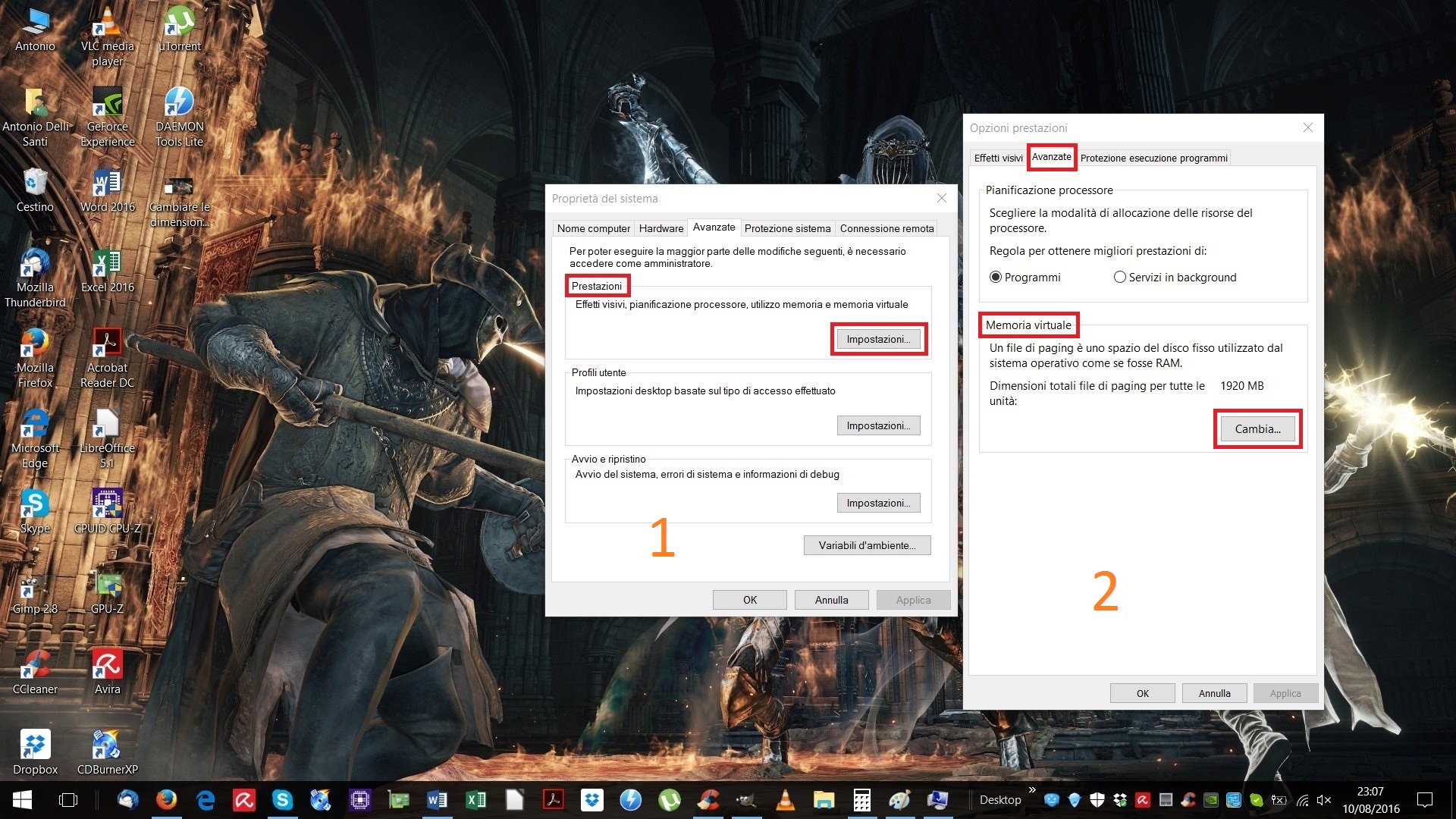Select LibreOffice 5.1 desktop icon
Screen dimensions: 1456x819
pyautogui.click(x=107, y=439)
